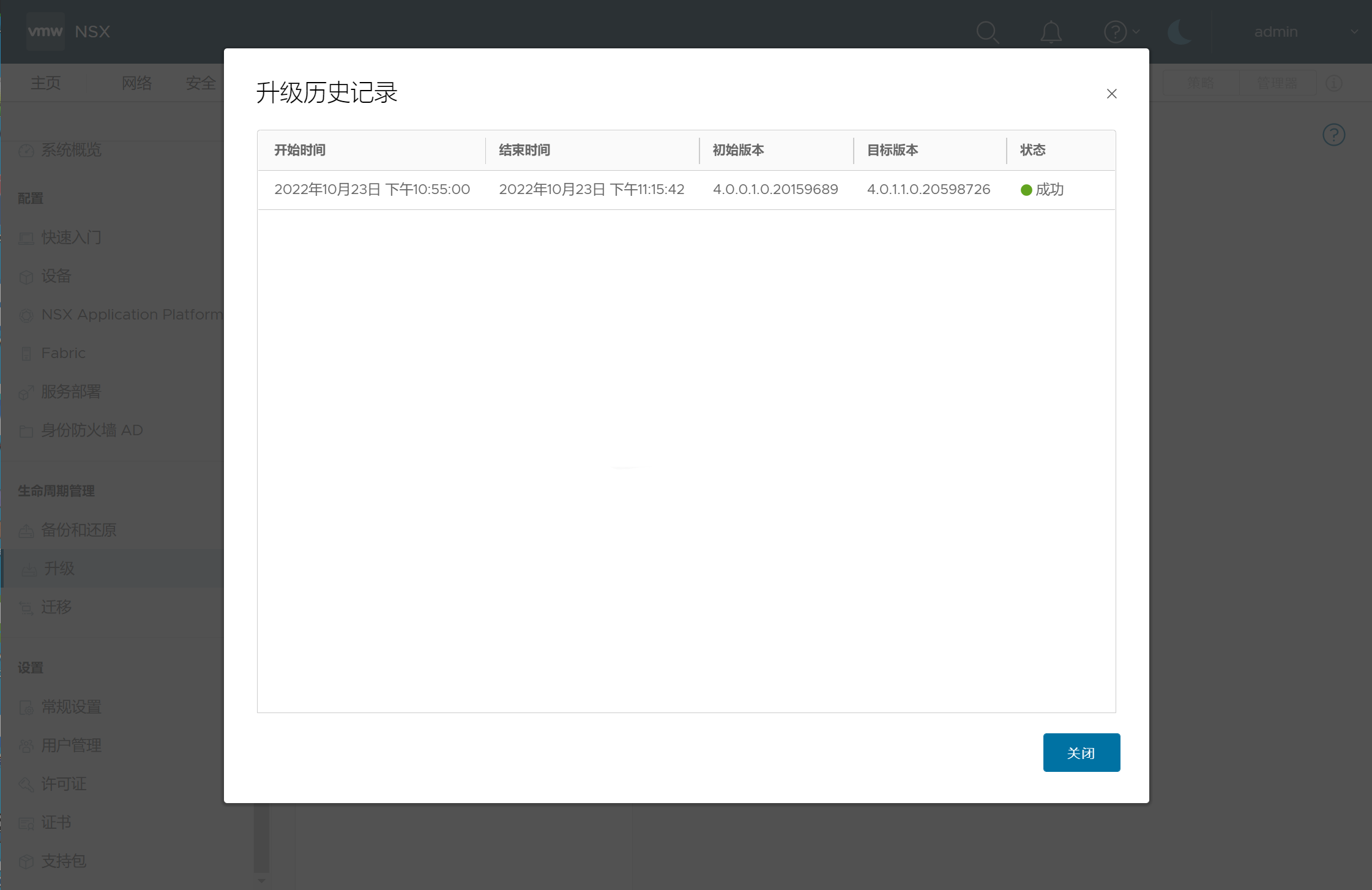Open 服务部署 in sidebar
Viewport: 1372px width, 890px height.
71,392
